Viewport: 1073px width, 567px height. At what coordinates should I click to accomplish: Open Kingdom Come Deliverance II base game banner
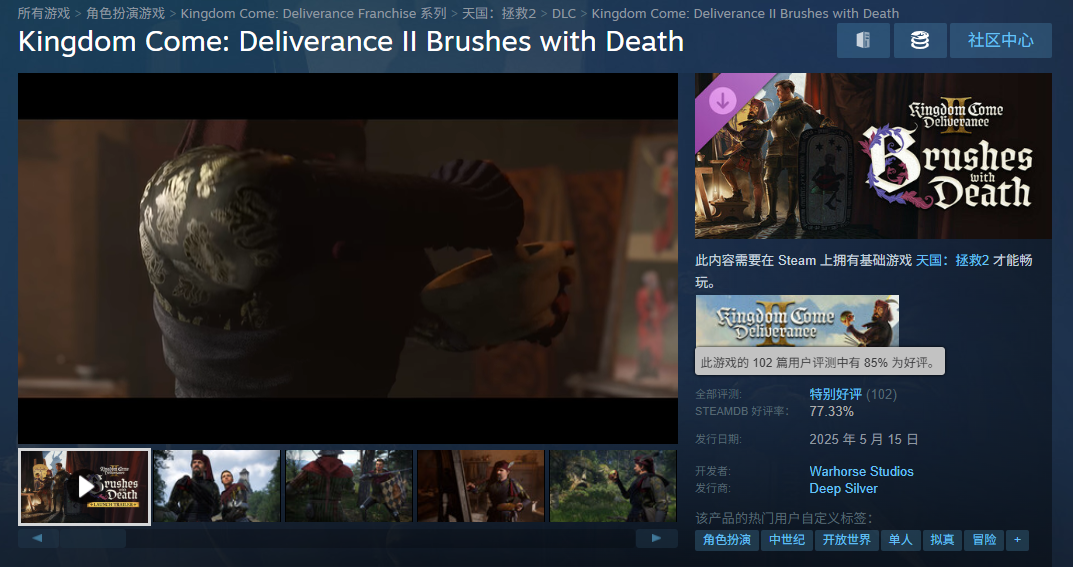tap(797, 321)
